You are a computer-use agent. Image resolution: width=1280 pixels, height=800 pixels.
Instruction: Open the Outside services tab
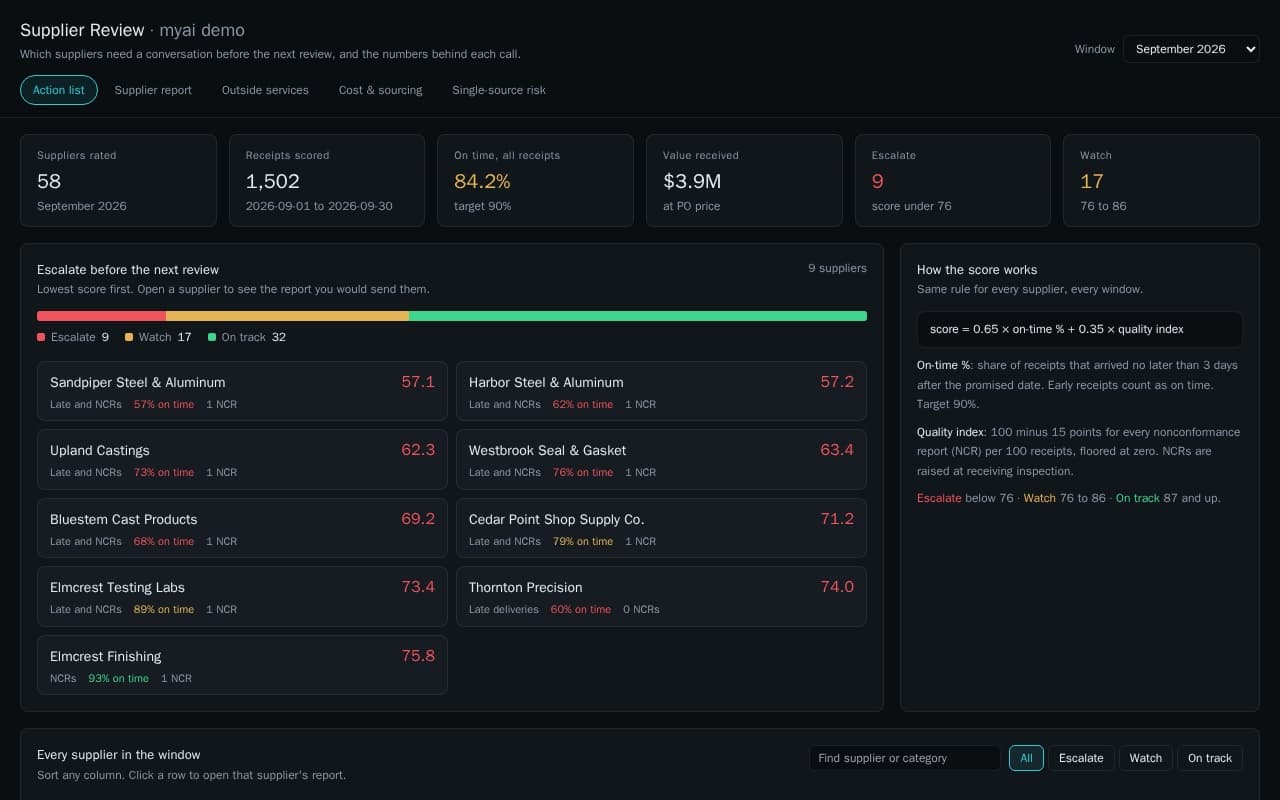[x=265, y=90]
